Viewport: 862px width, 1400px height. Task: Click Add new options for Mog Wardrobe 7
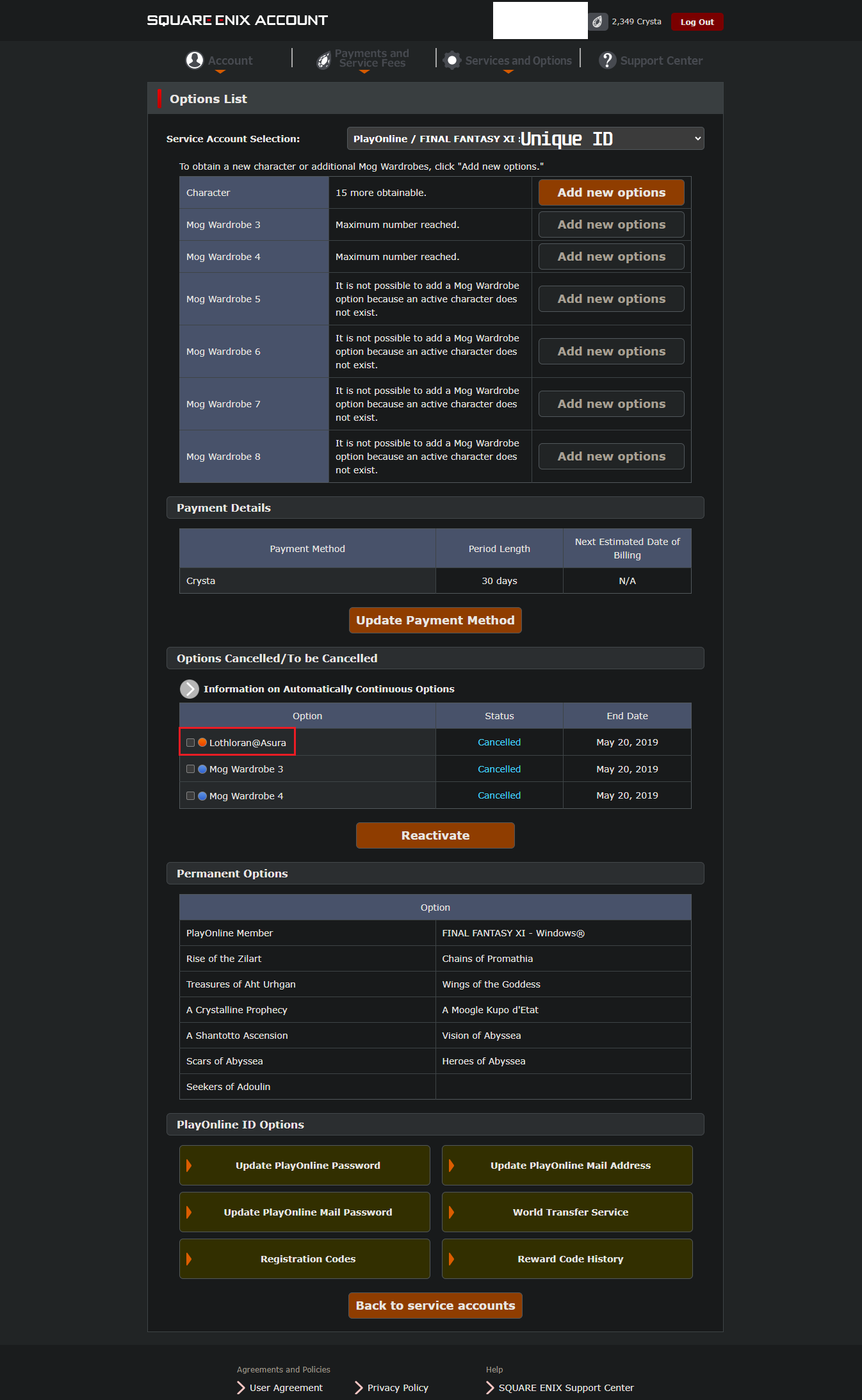[x=611, y=404]
